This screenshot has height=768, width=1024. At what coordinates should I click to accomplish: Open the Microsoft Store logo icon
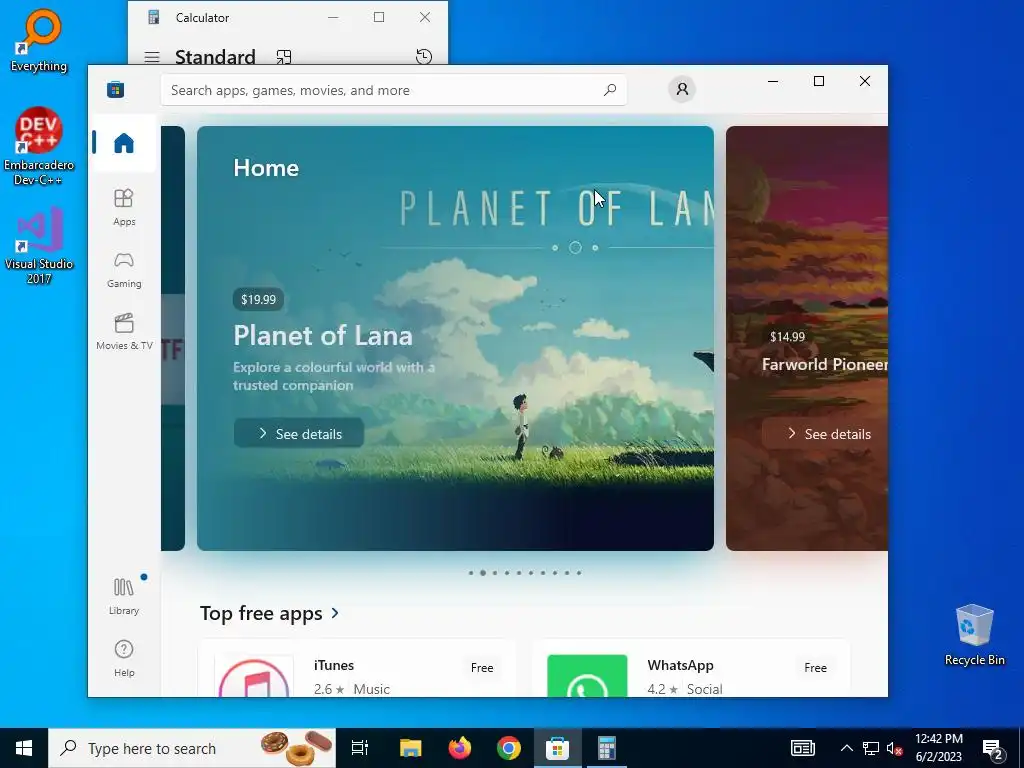click(116, 89)
